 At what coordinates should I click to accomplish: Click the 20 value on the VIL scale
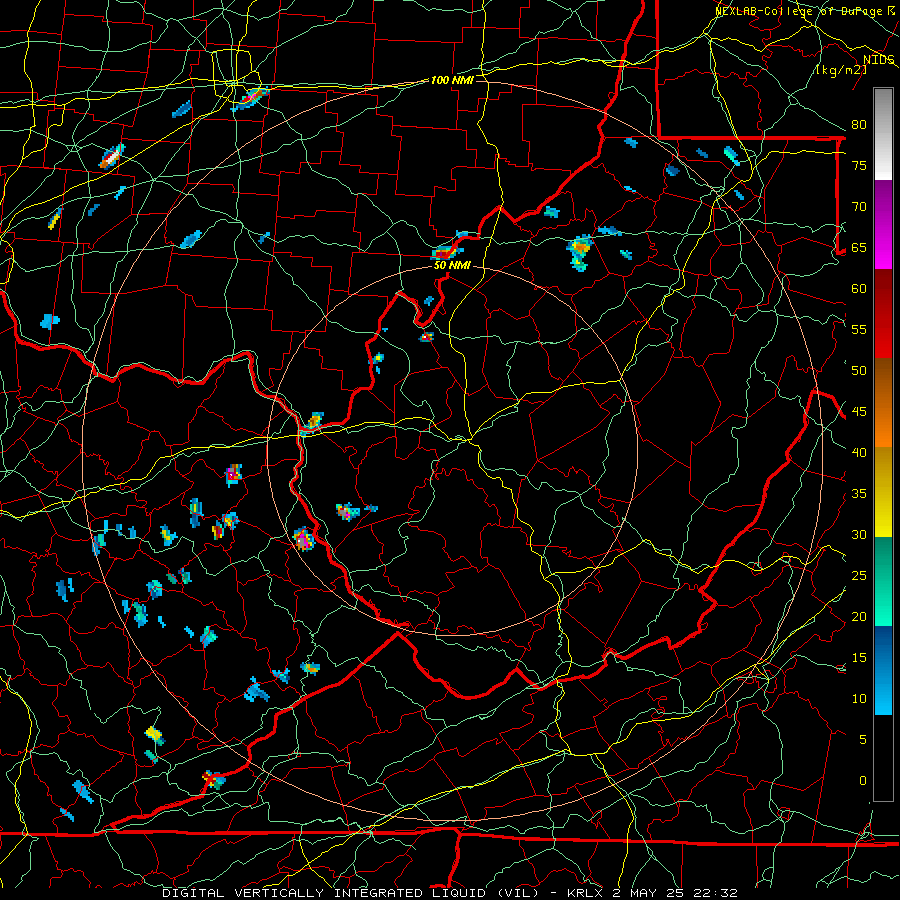pyautogui.click(x=859, y=616)
